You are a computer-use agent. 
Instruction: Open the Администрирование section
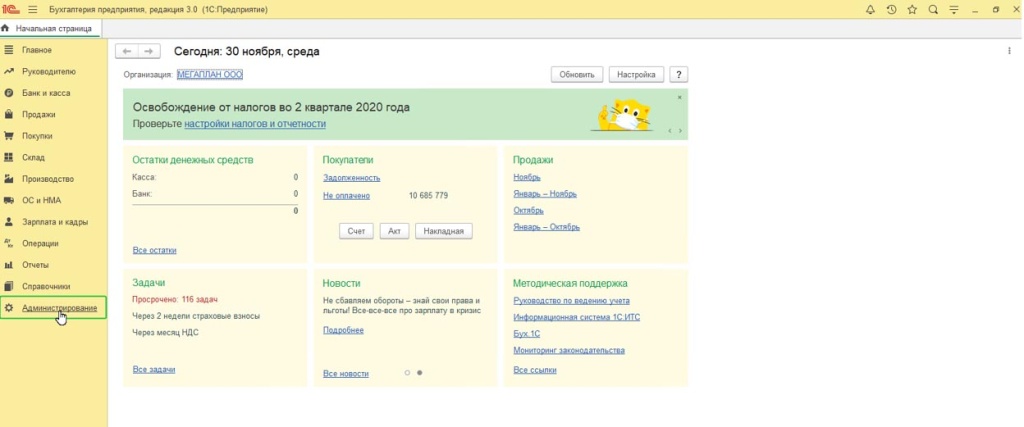(59, 308)
